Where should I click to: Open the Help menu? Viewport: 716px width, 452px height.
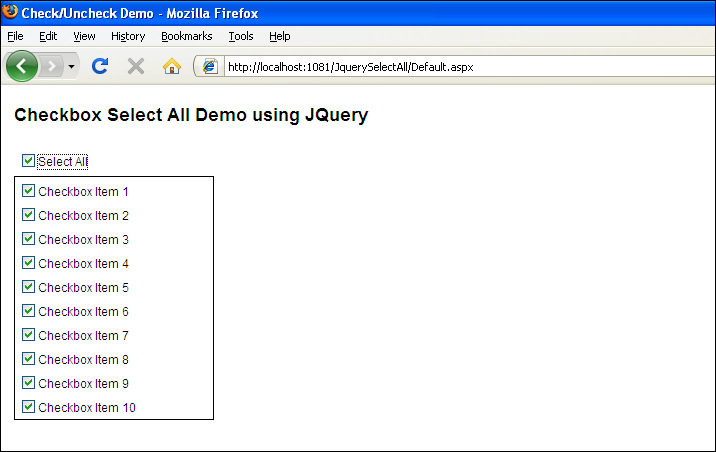(279, 36)
